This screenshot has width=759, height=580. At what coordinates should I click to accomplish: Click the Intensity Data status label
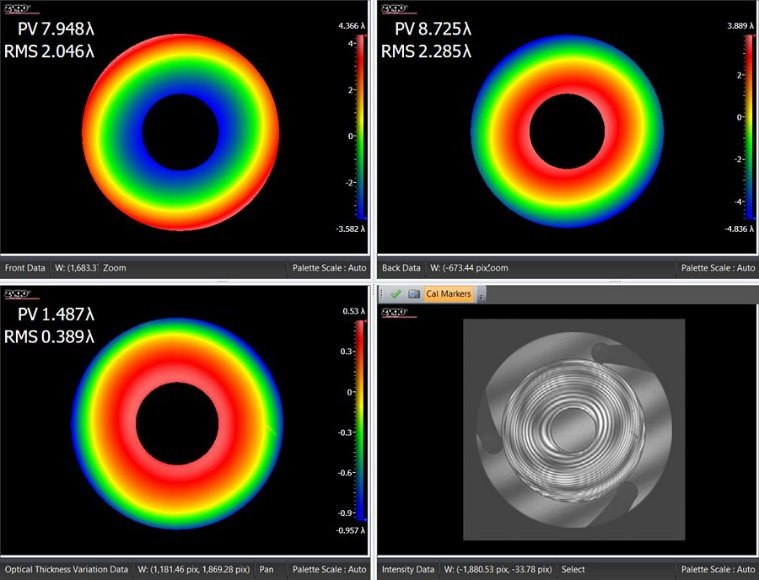(409, 570)
